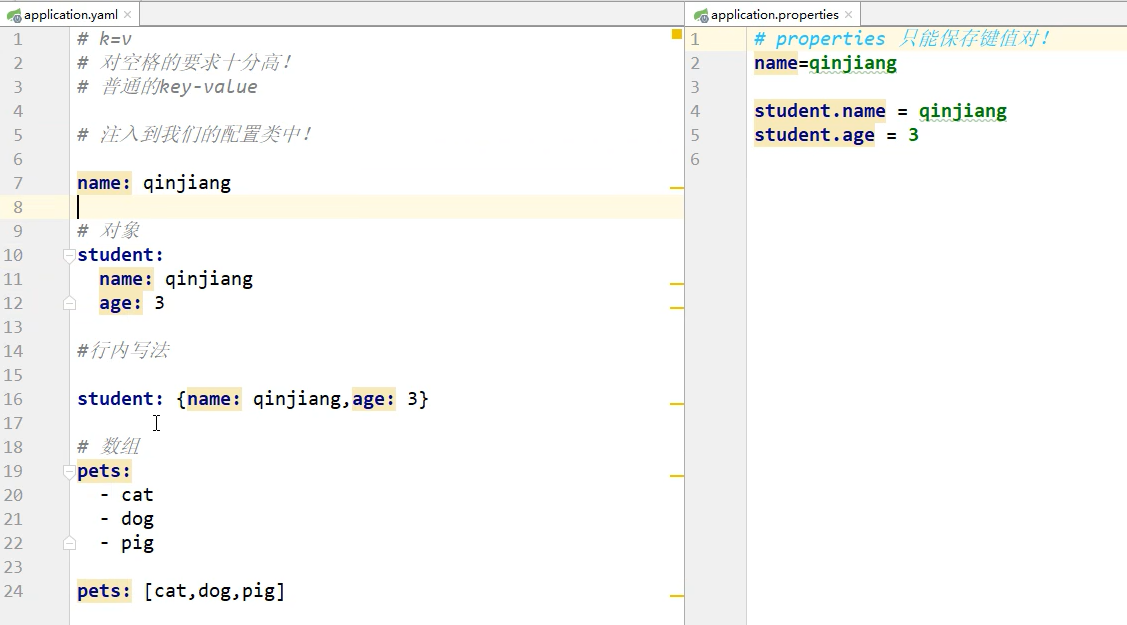Close the application.properties tab
This screenshot has height=625, width=1127.
849,15
